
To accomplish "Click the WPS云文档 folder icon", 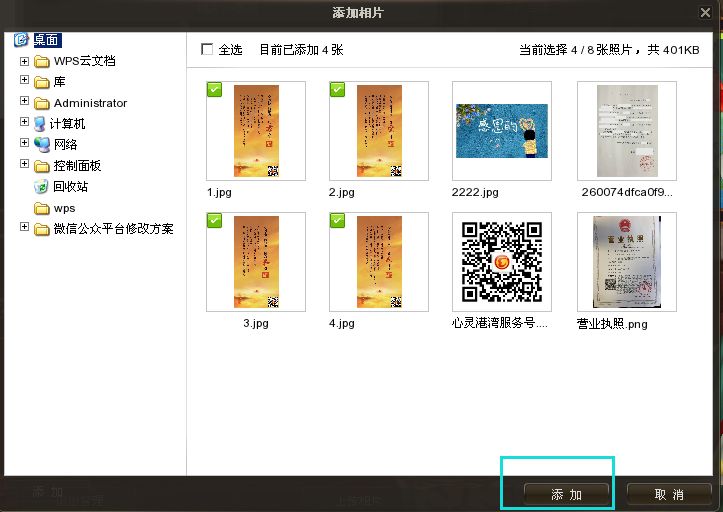I will 42,61.
